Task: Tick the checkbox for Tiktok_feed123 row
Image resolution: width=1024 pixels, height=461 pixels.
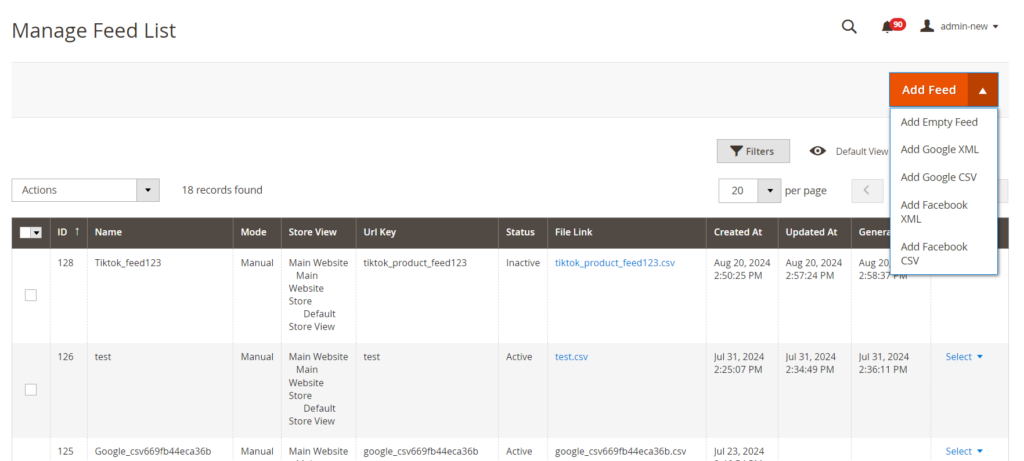Action: (31, 295)
